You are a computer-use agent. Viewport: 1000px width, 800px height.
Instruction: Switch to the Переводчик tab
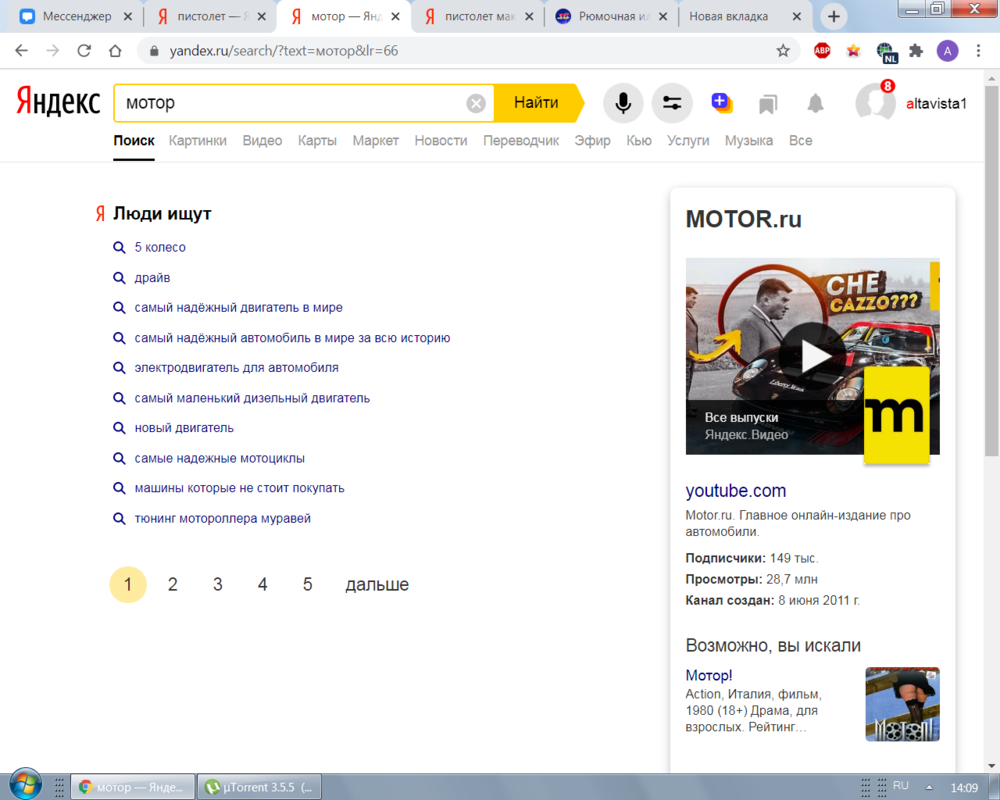(x=521, y=140)
